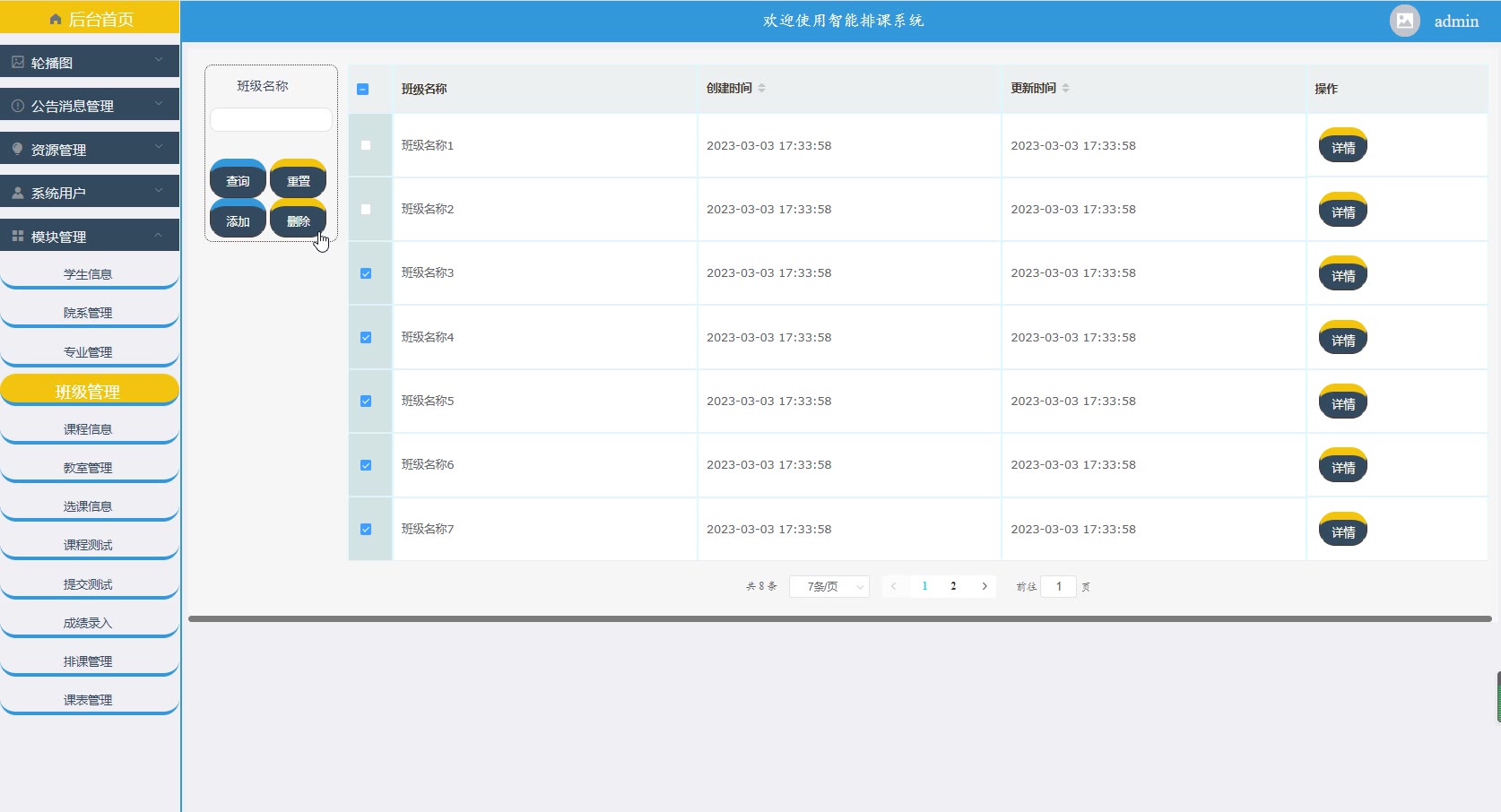
Task: Click the 前往 page number input
Action: 1058,586
